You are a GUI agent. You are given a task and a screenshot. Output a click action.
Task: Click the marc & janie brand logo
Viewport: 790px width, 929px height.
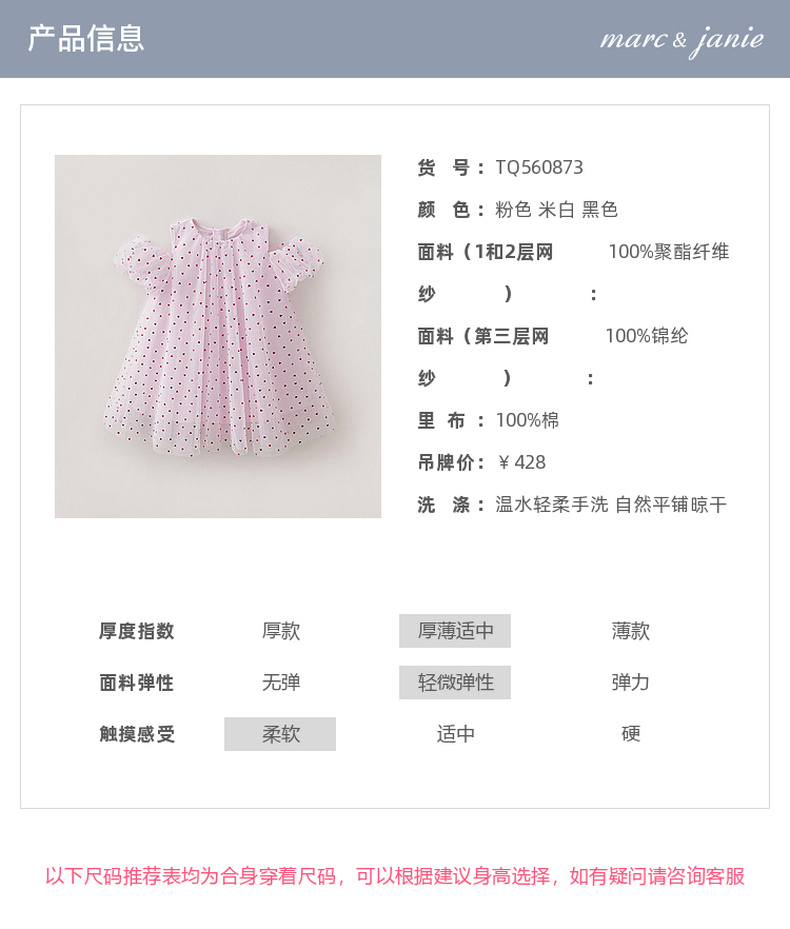[682, 41]
